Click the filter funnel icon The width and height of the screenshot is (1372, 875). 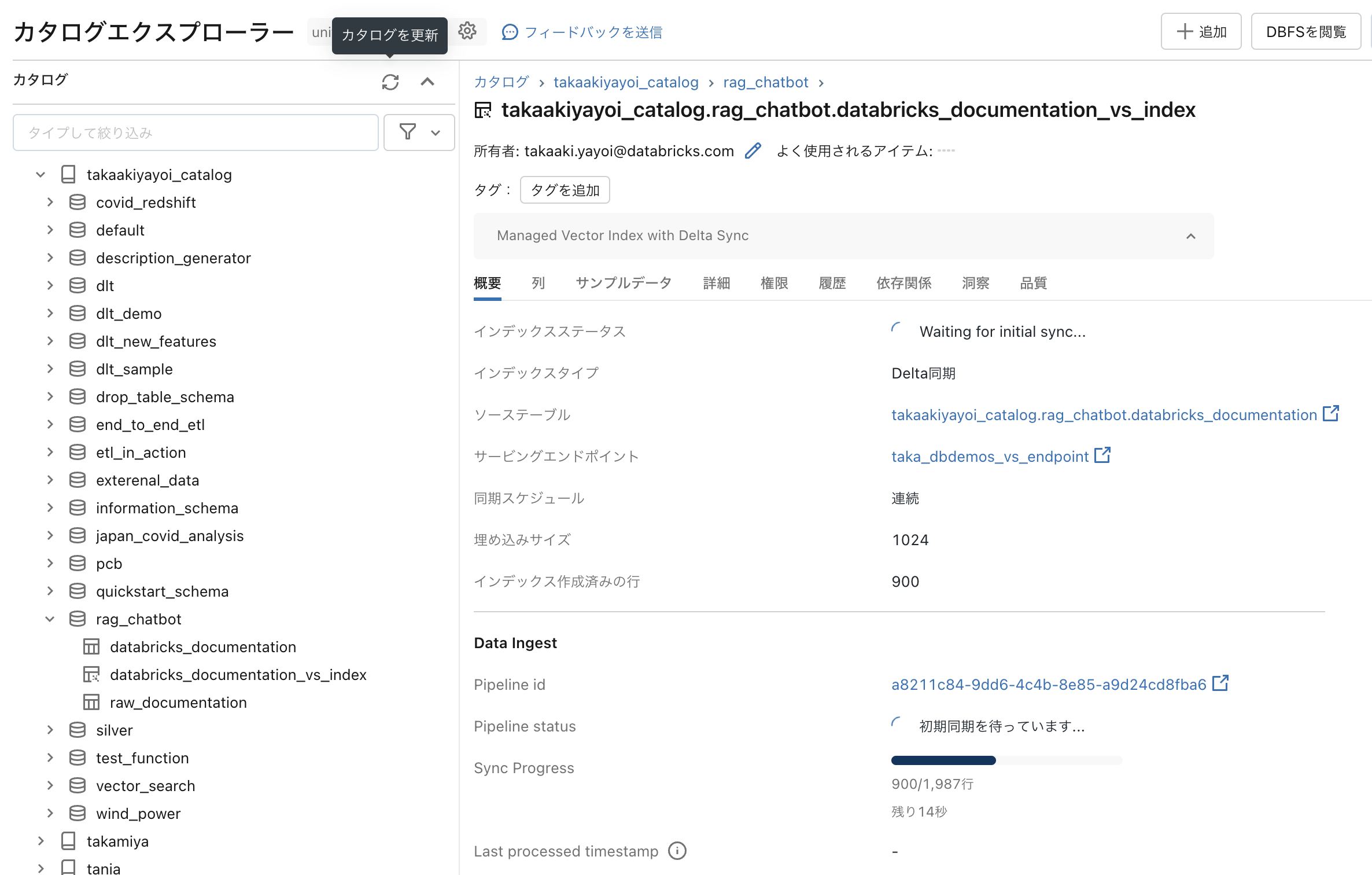408,132
